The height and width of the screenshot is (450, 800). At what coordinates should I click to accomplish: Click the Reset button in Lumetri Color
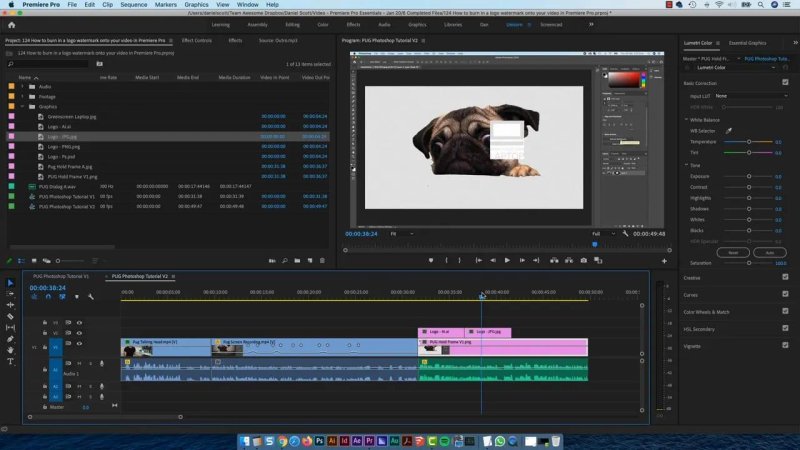733,253
